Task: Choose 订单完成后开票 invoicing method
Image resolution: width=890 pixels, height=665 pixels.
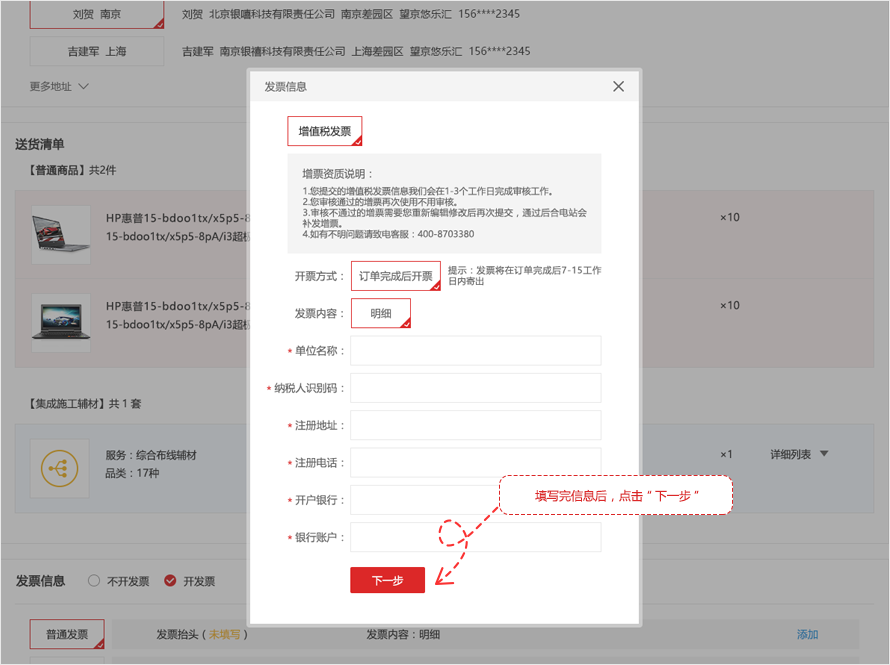Action: [396, 276]
